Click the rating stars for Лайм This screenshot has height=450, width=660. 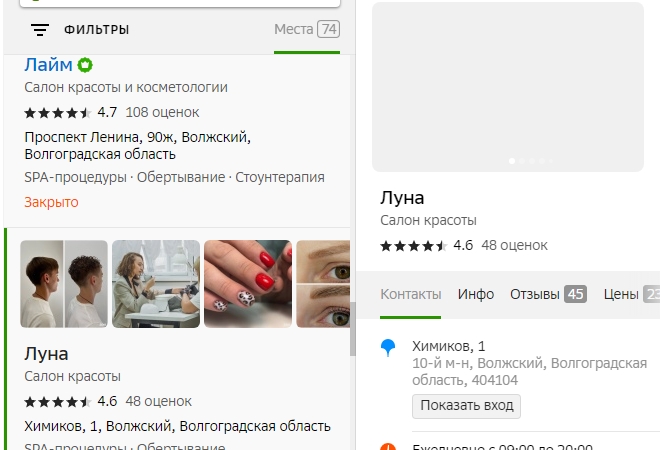coord(58,112)
